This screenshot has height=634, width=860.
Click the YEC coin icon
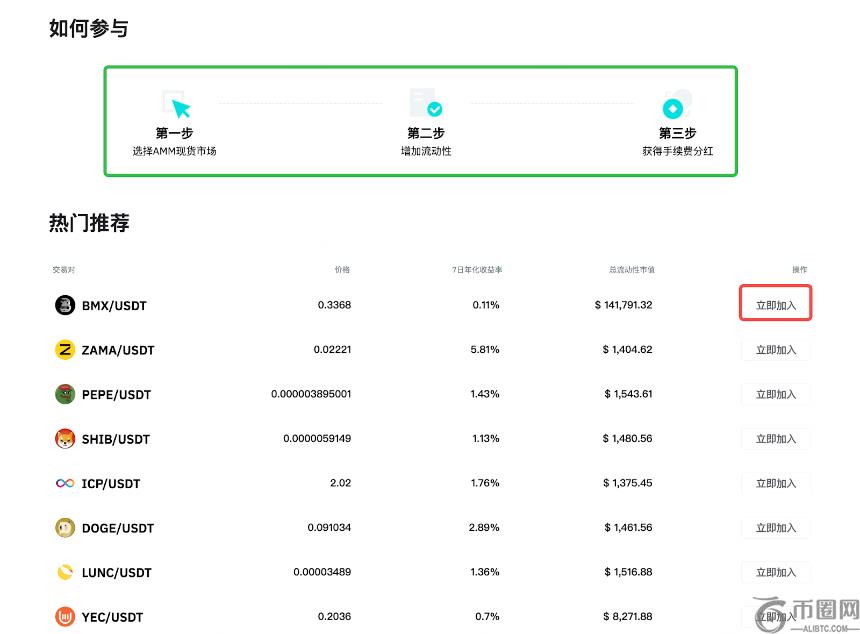pos(65,617)
